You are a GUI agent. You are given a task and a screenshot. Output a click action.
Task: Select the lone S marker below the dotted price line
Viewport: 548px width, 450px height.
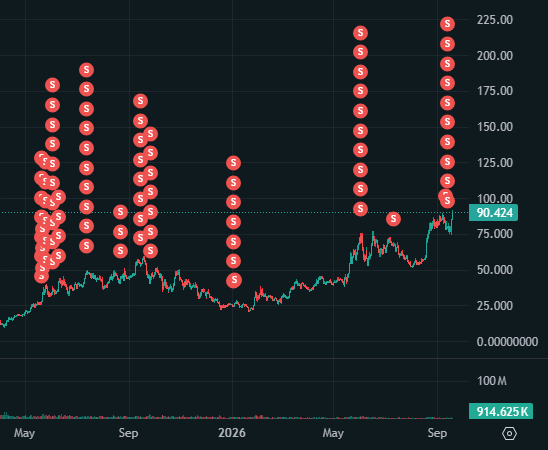[x=393, y=219]
